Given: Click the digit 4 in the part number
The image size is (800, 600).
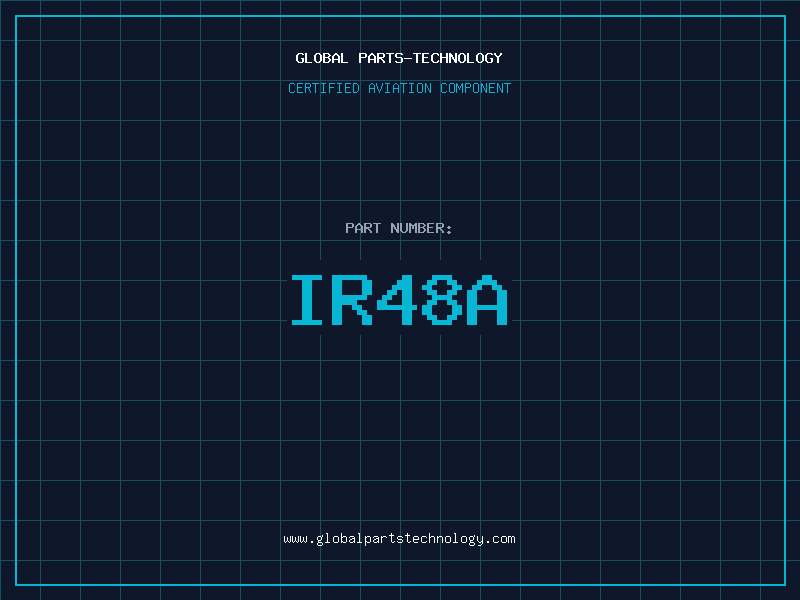Looking at the screenshot, I should point(399,300).
